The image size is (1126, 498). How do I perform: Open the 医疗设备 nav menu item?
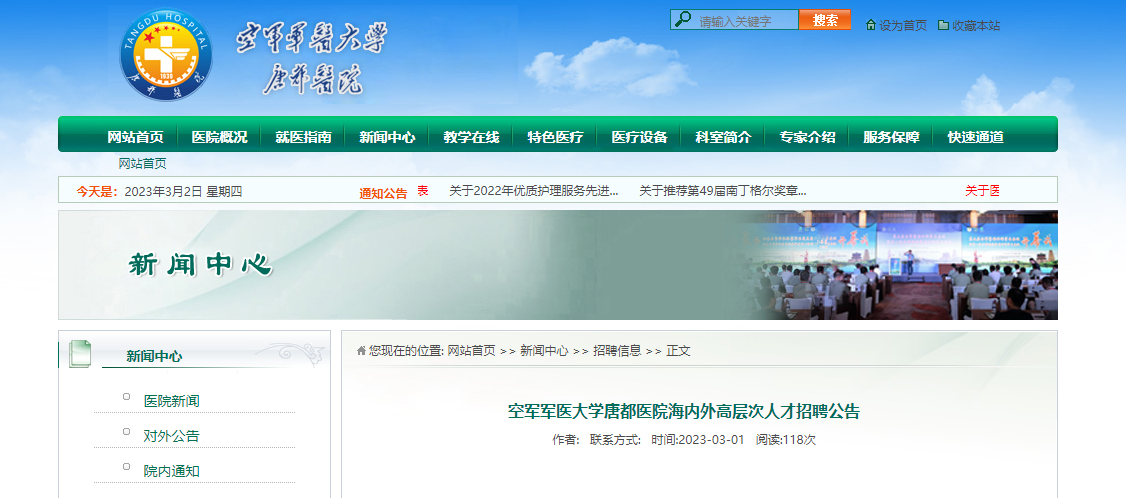(x=640, y=137)
